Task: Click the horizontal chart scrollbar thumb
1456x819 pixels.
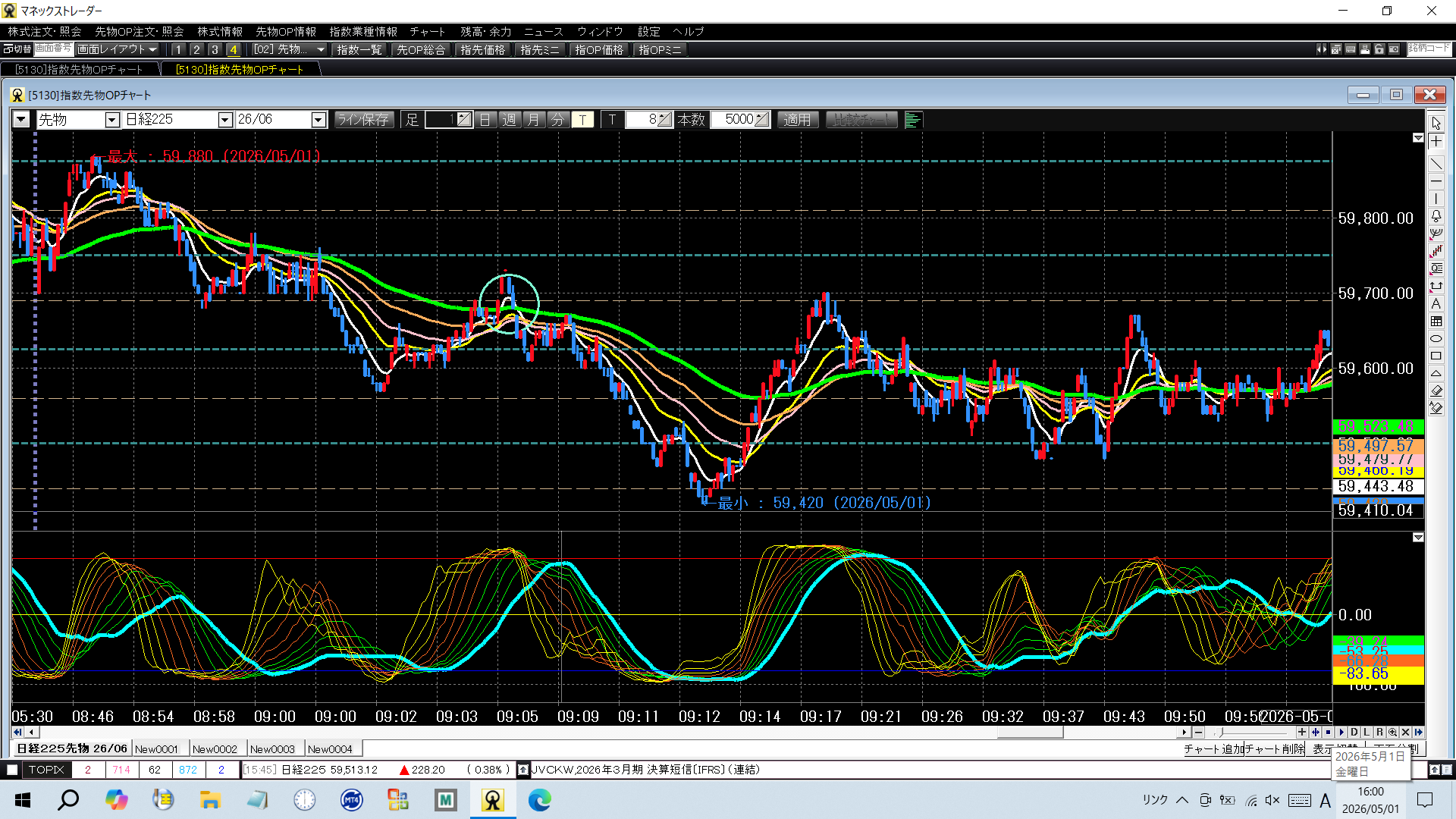Action: coord(1029,733)
